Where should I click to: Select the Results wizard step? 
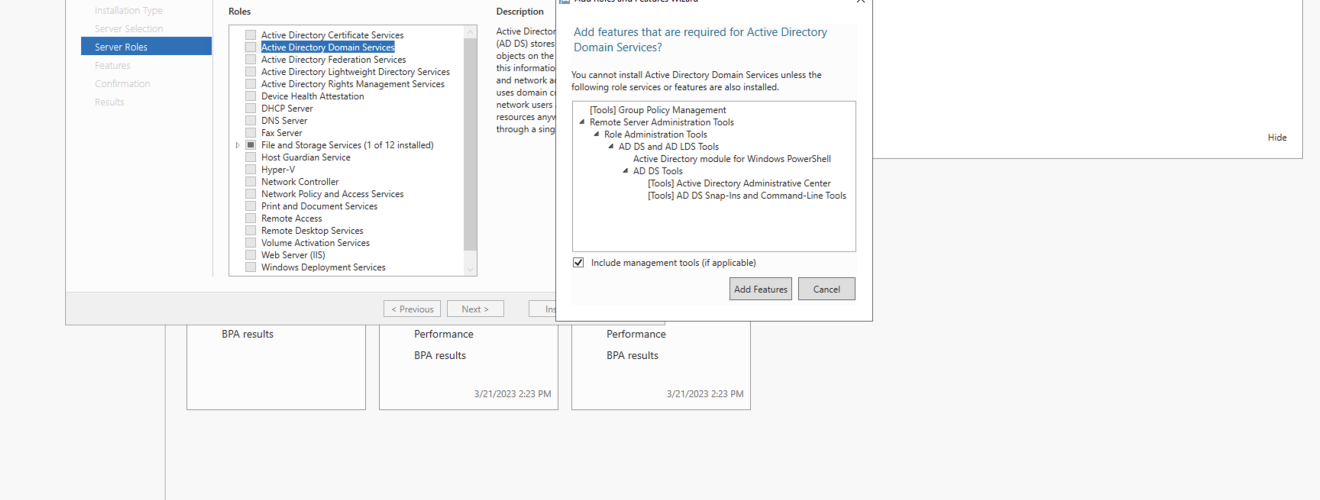tap(110, 102)
